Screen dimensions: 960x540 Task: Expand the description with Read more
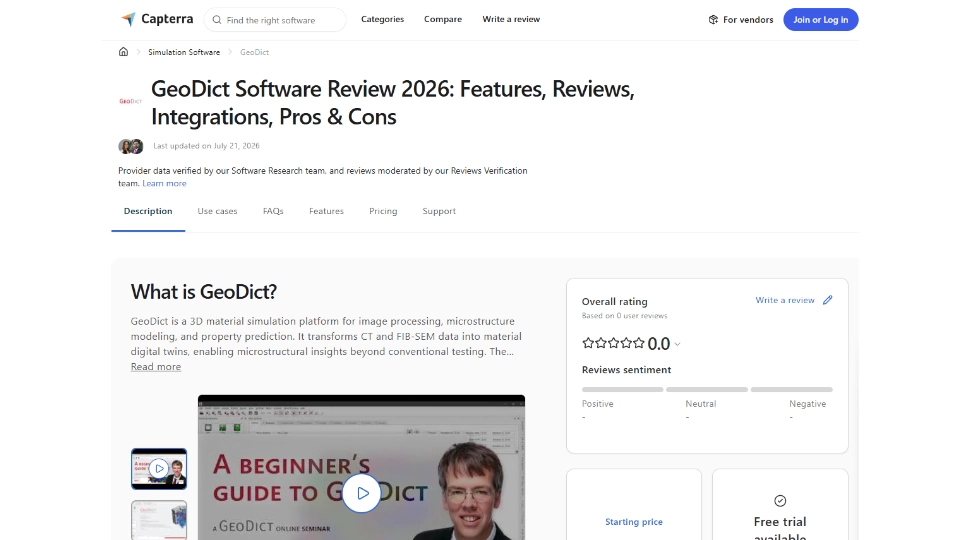point(156,367)
